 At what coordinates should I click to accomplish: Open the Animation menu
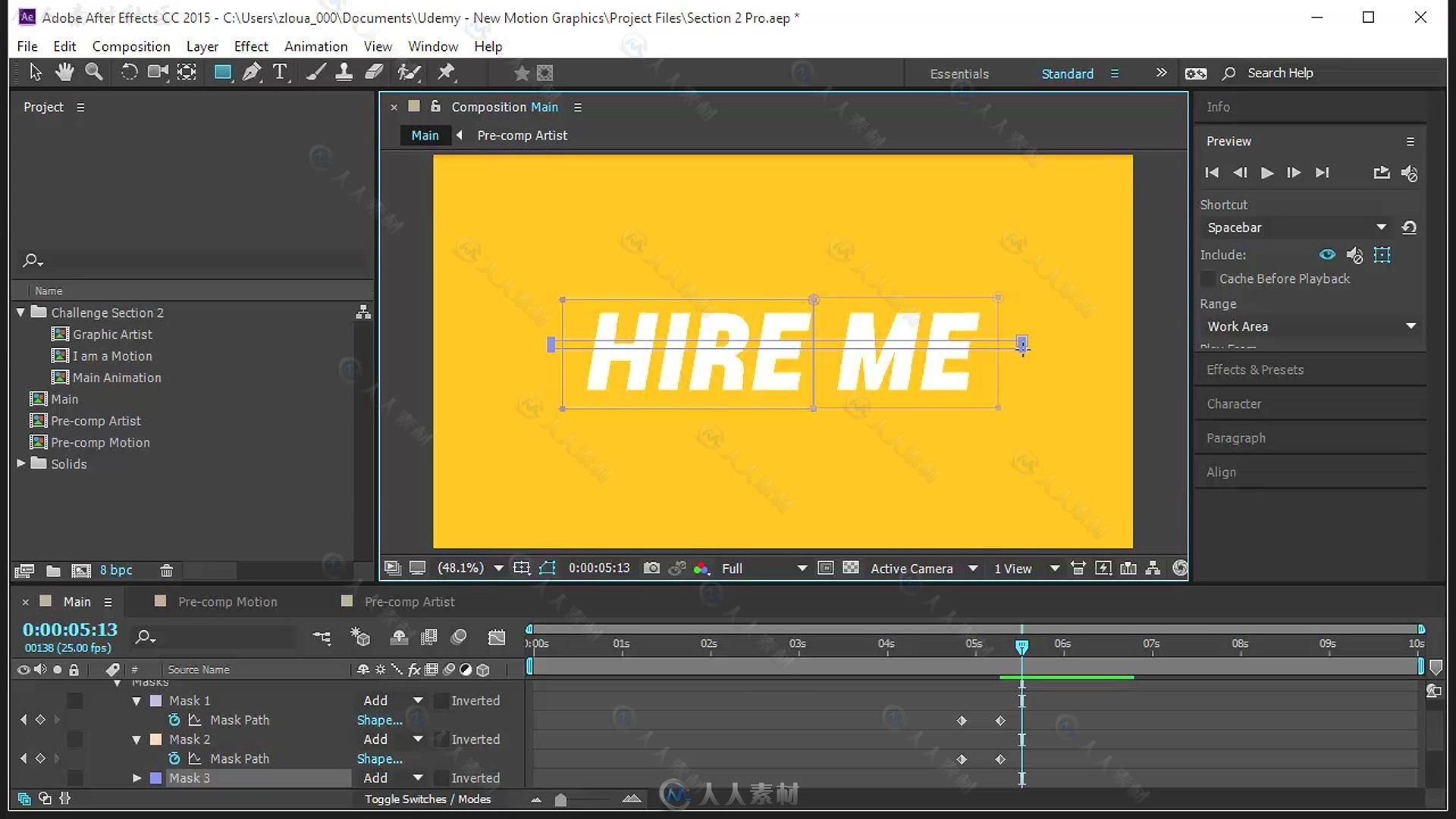click(315, 46)
